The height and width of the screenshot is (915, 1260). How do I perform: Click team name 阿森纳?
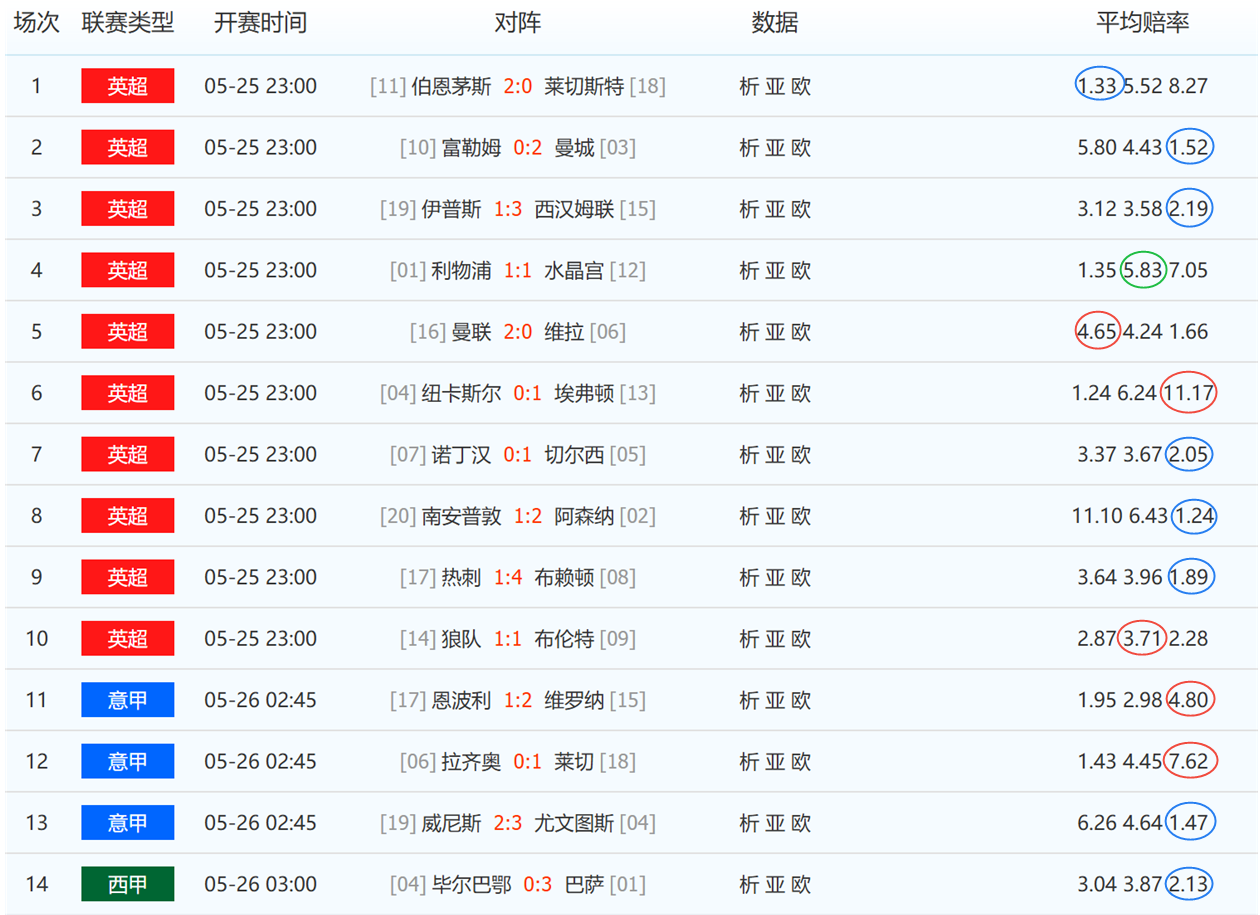584,516
